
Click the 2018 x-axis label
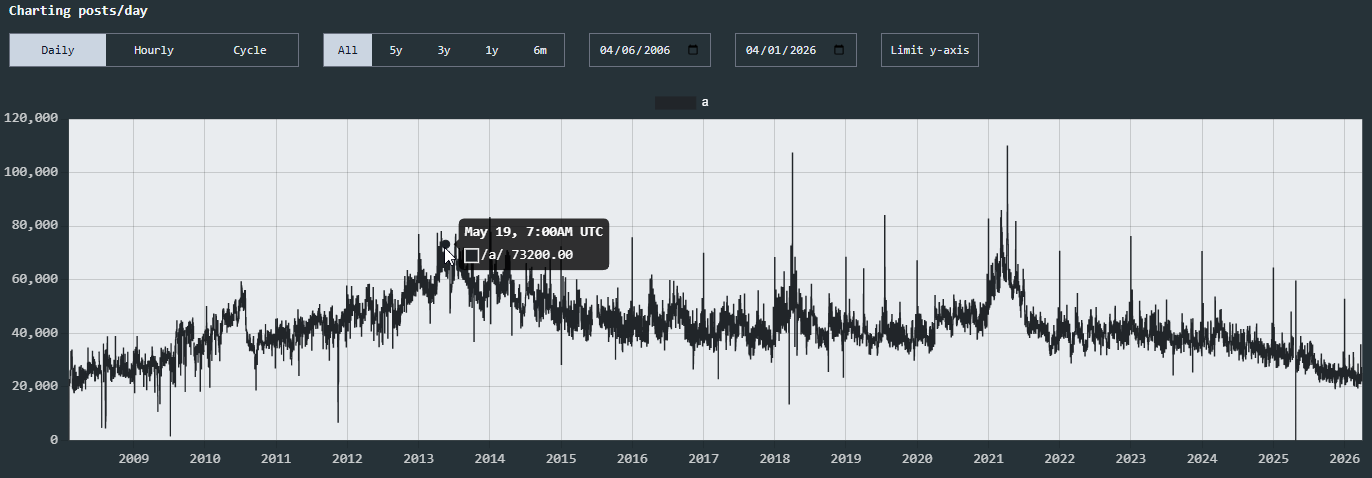[x=775, y=458]
